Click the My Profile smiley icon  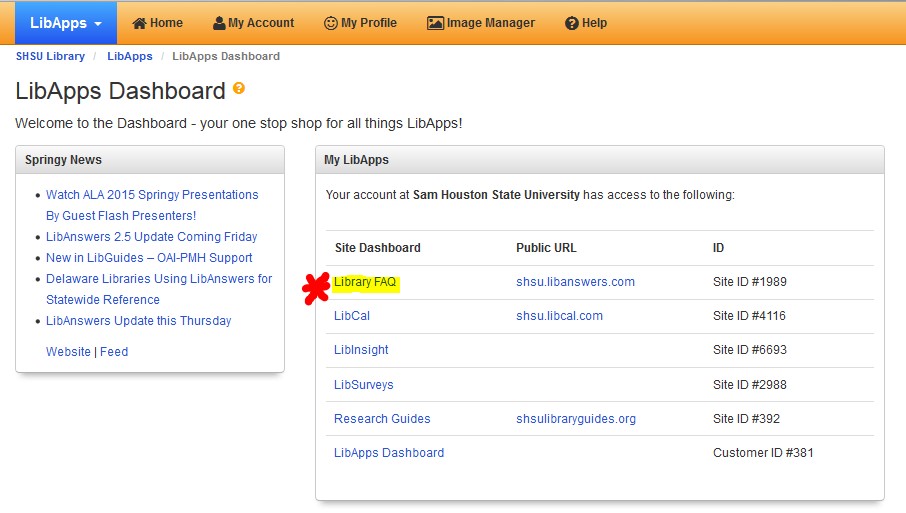(331, 23)
